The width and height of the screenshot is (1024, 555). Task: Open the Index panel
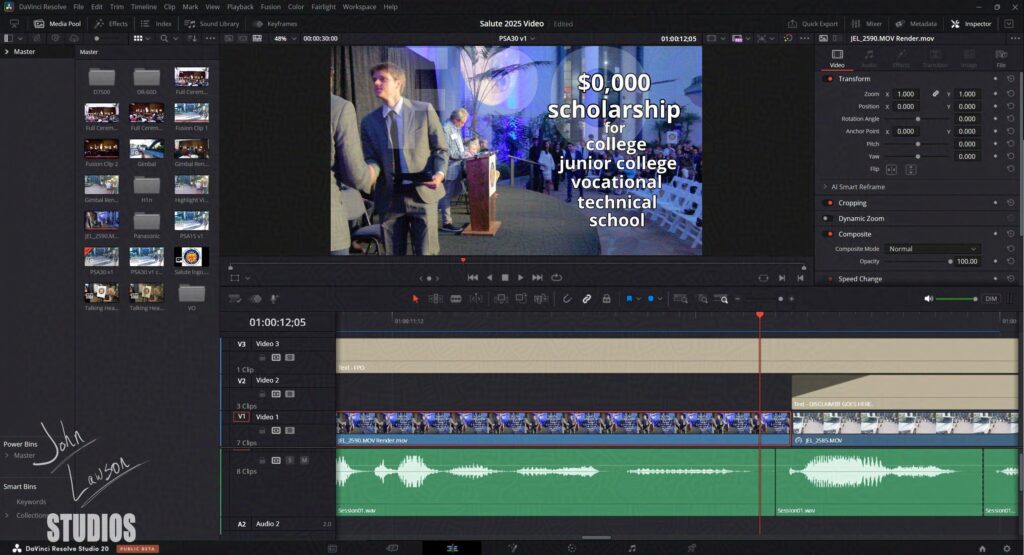tap(157, 24)
